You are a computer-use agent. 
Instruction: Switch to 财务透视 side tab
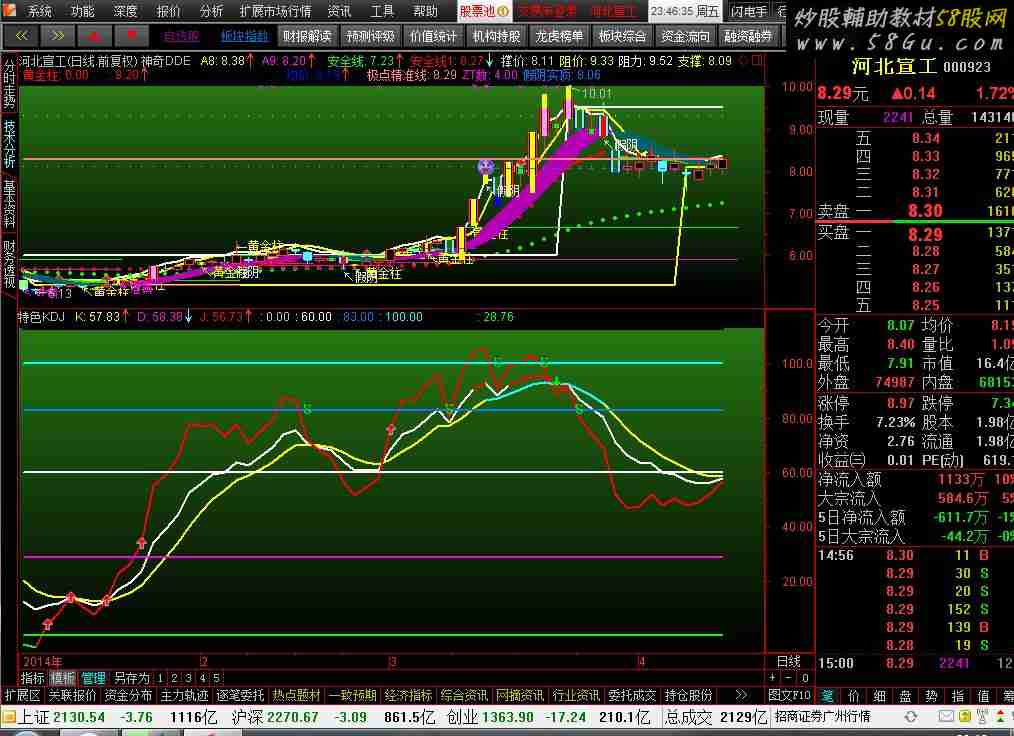[x=9, y=265]
